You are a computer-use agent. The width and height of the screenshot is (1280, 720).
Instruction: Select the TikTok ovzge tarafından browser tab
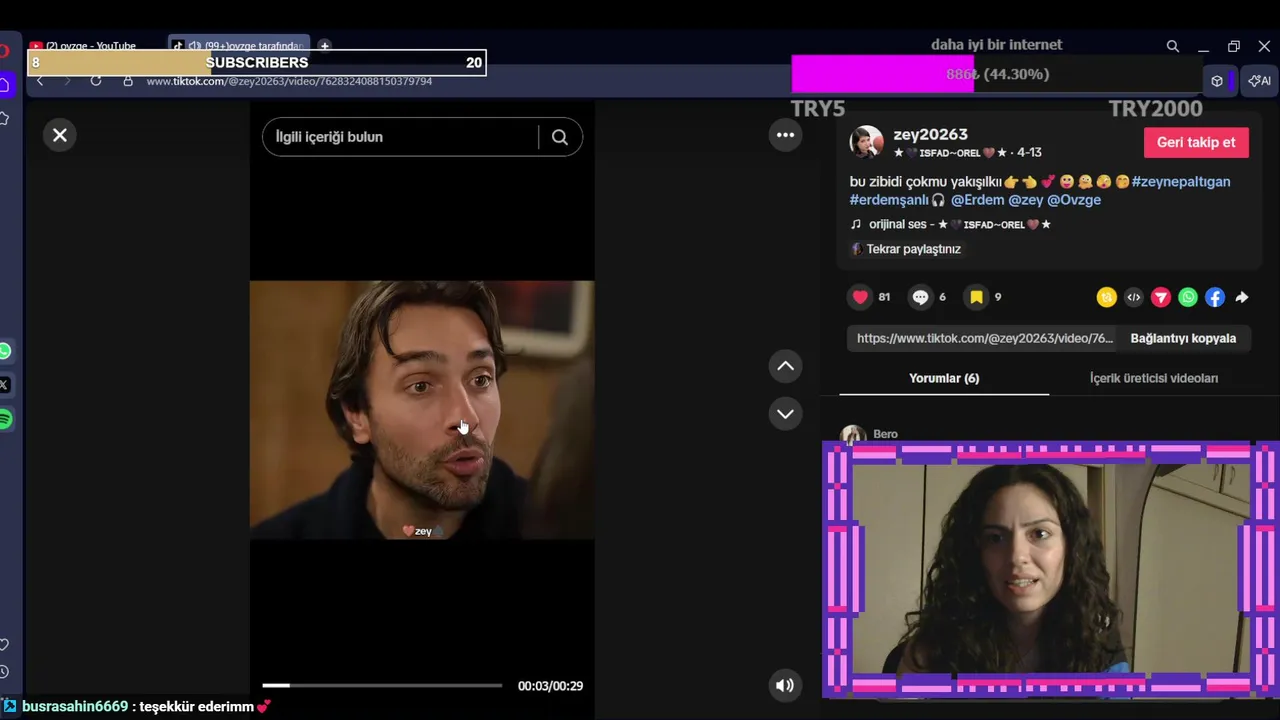pyautogui.click(x=240, y=46)
